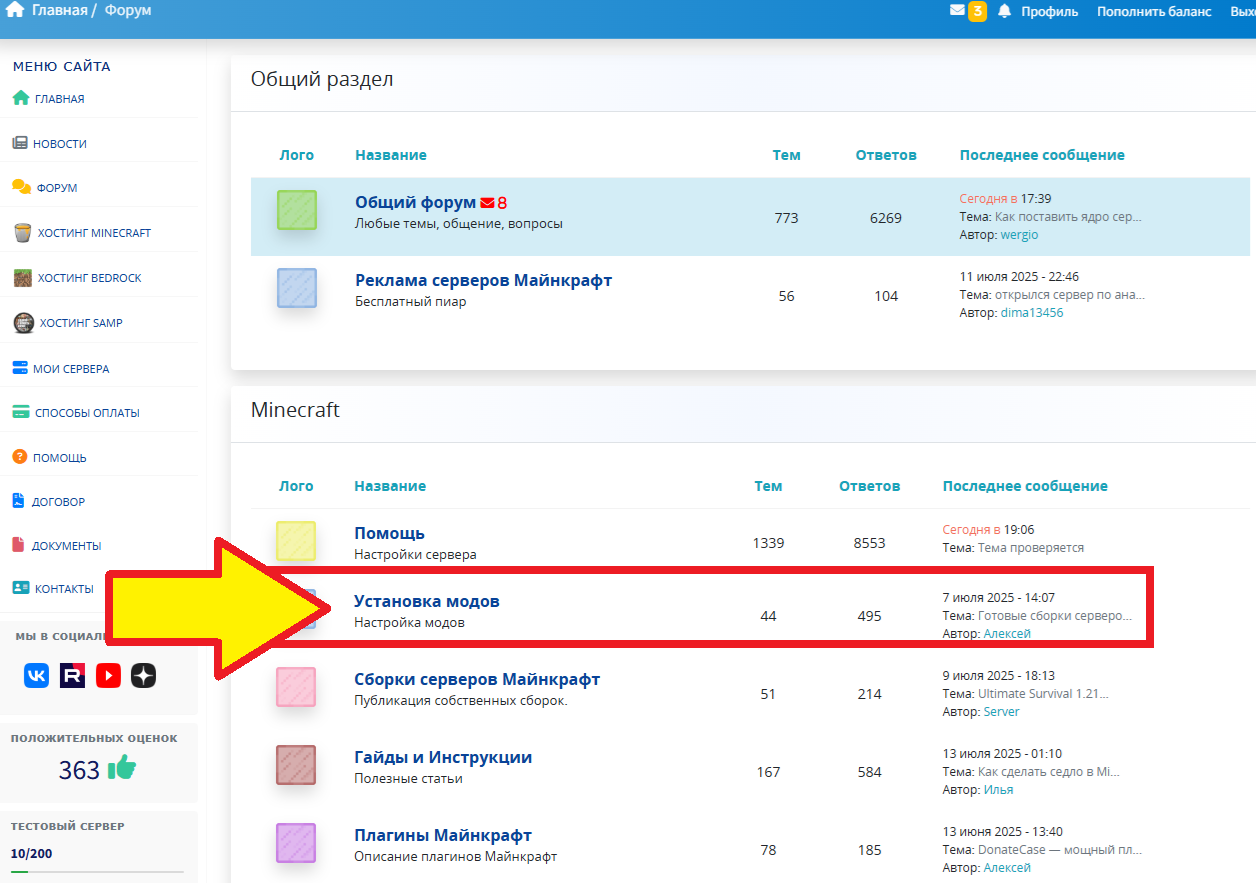Open topic 'Готовые сборки серверо…'
Viewport: 1256px width, 883px height.
pyautogui.click(x=1054, y=615)
